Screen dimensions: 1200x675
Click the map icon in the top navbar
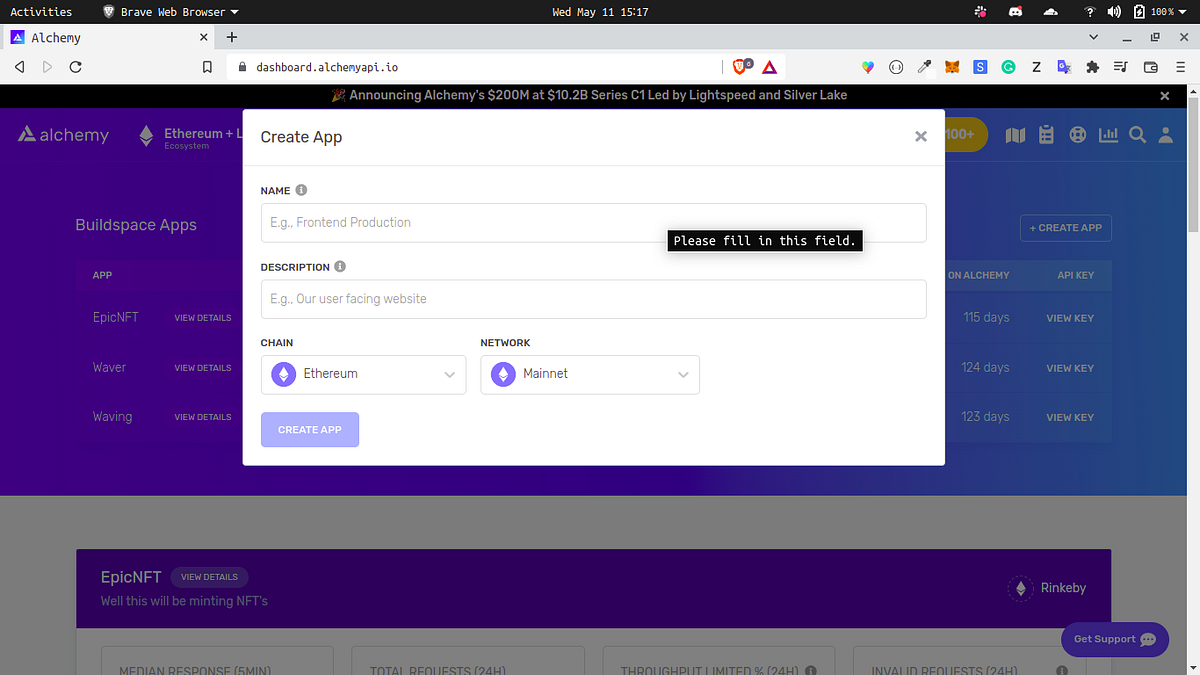click(x=1015, y=134)
